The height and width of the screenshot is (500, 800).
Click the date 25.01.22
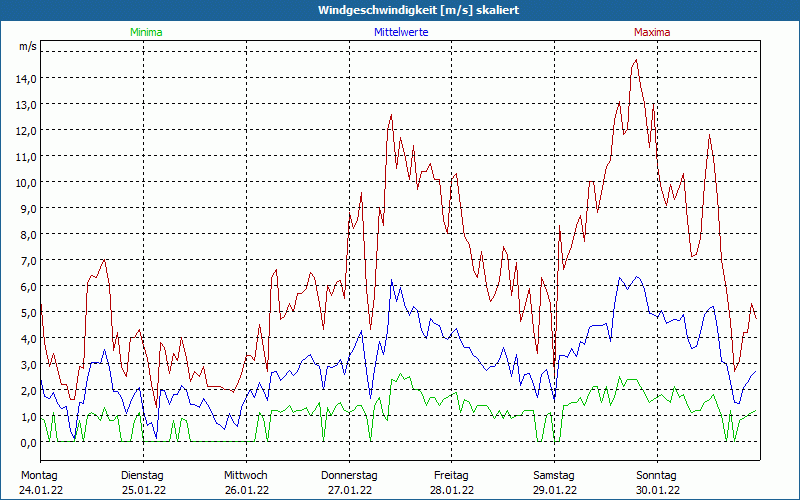[x=144, y=490]
